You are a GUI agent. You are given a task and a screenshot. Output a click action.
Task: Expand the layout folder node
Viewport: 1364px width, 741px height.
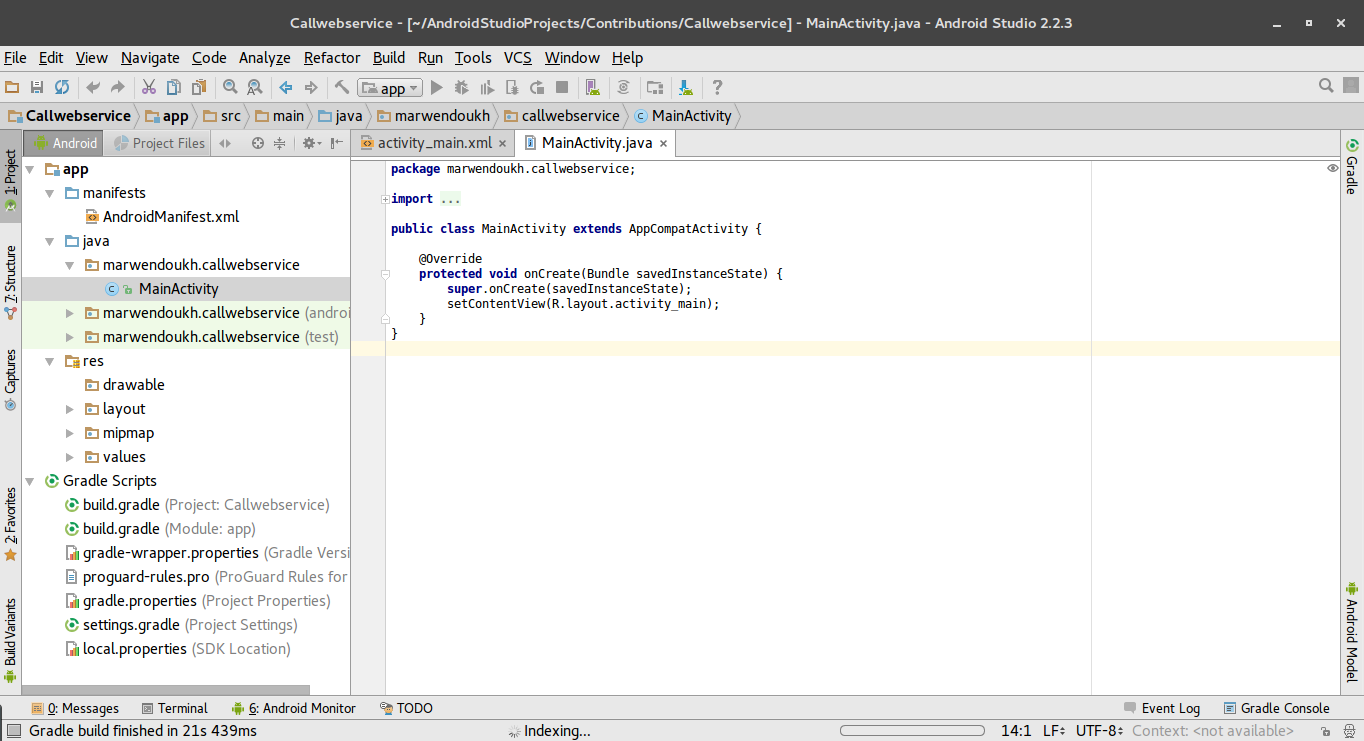click(x=70, y=409)
